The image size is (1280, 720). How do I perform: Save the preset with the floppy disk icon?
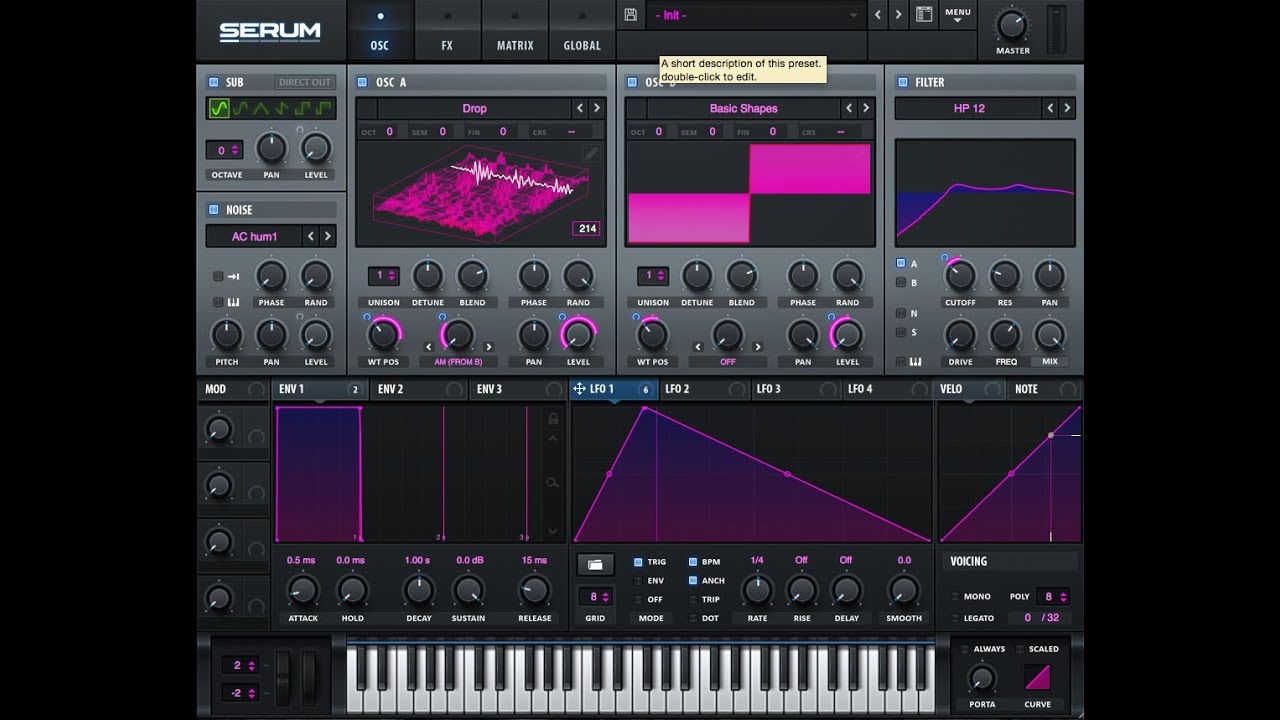pos(630,15)
